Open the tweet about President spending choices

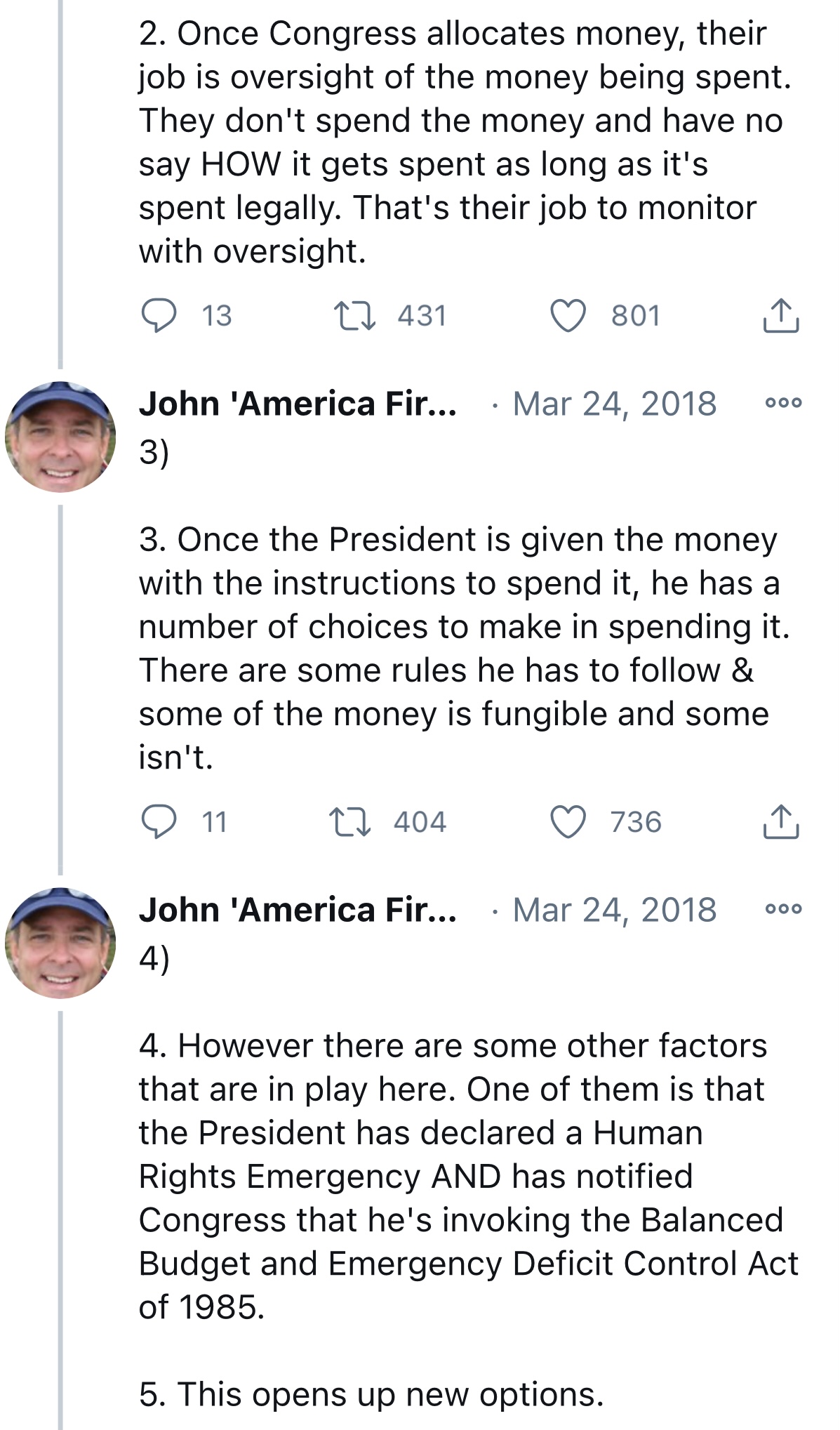(465, 648)
